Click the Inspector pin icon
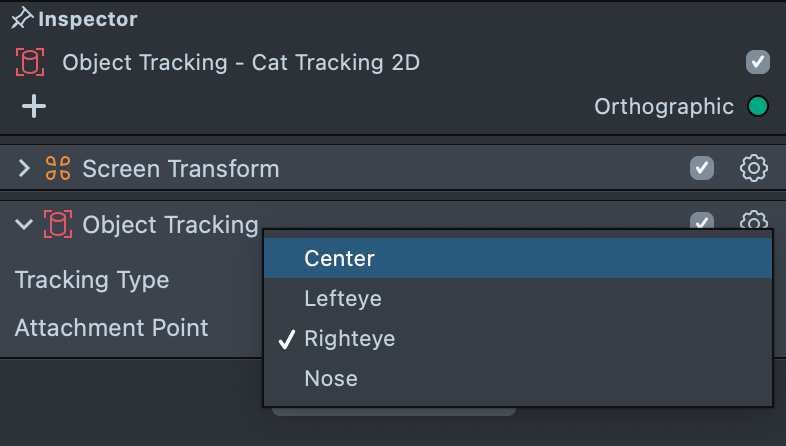The width and height of the screenshot is (786, 446). click(21, 19)
